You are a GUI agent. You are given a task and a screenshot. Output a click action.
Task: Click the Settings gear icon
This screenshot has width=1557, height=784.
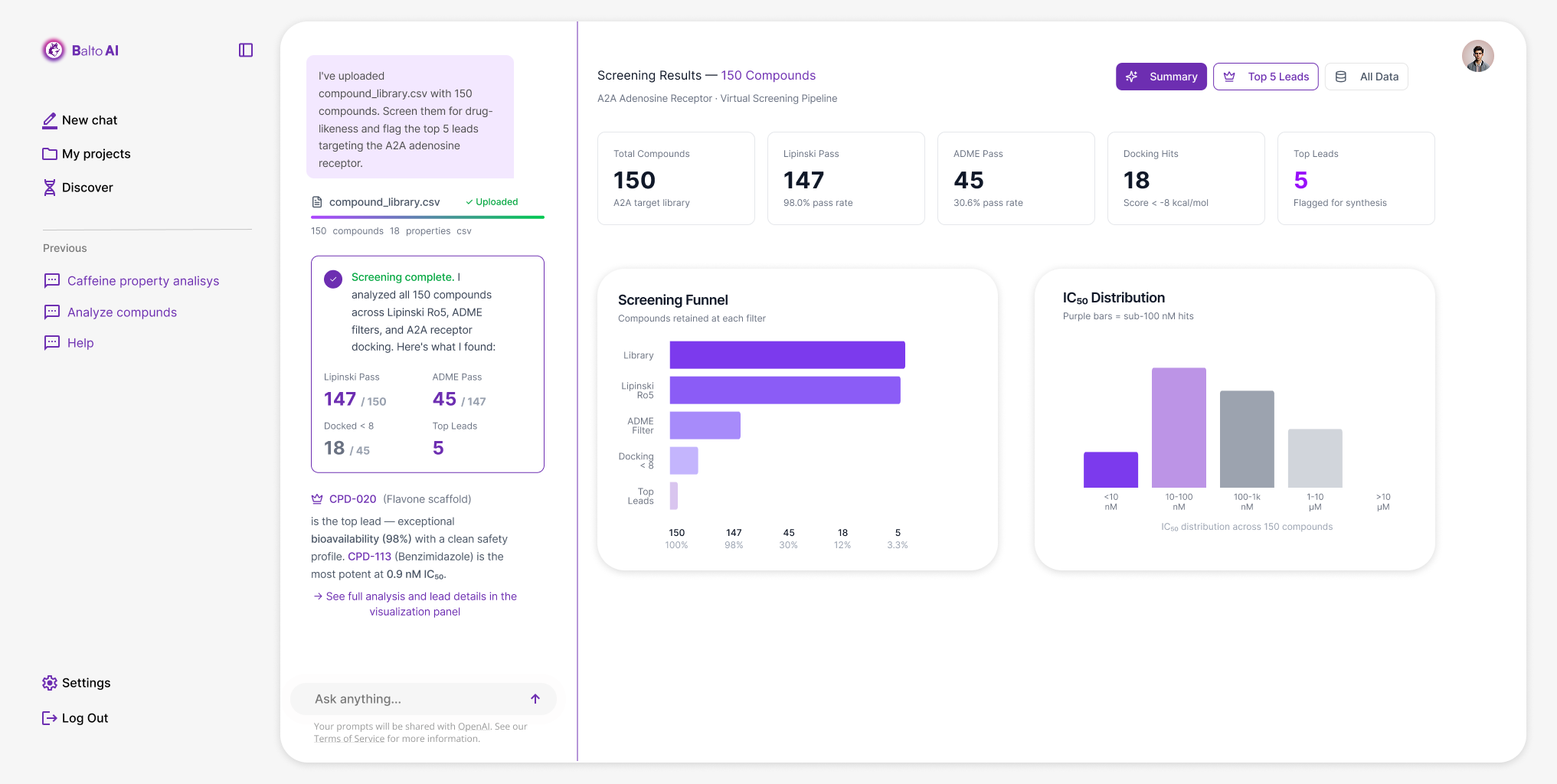[x=50, y=683]
